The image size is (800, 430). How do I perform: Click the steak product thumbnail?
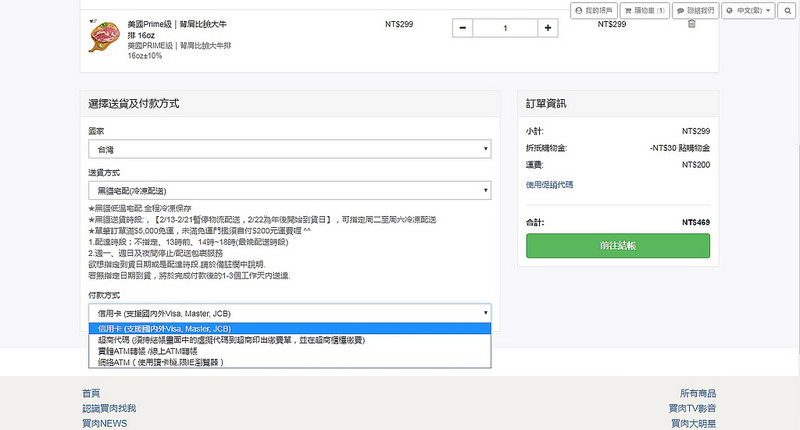click(x=101, y=37)
